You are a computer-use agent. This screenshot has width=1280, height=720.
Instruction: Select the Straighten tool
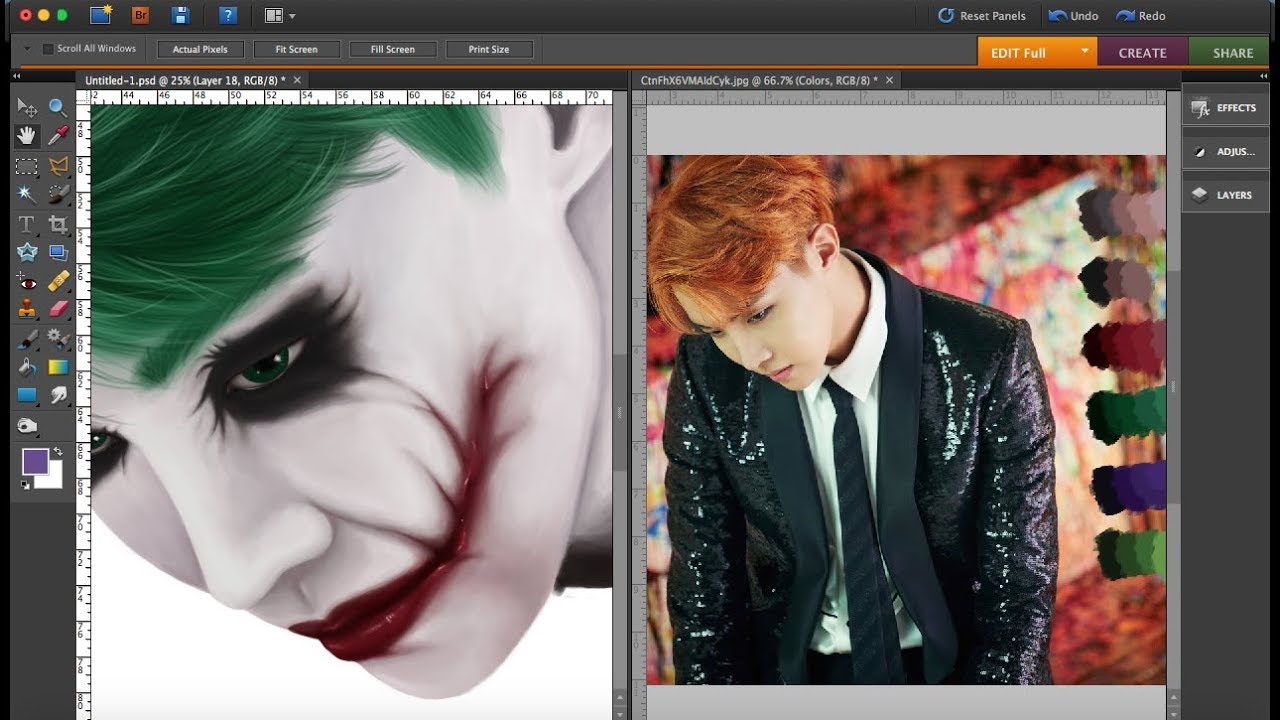58,252
